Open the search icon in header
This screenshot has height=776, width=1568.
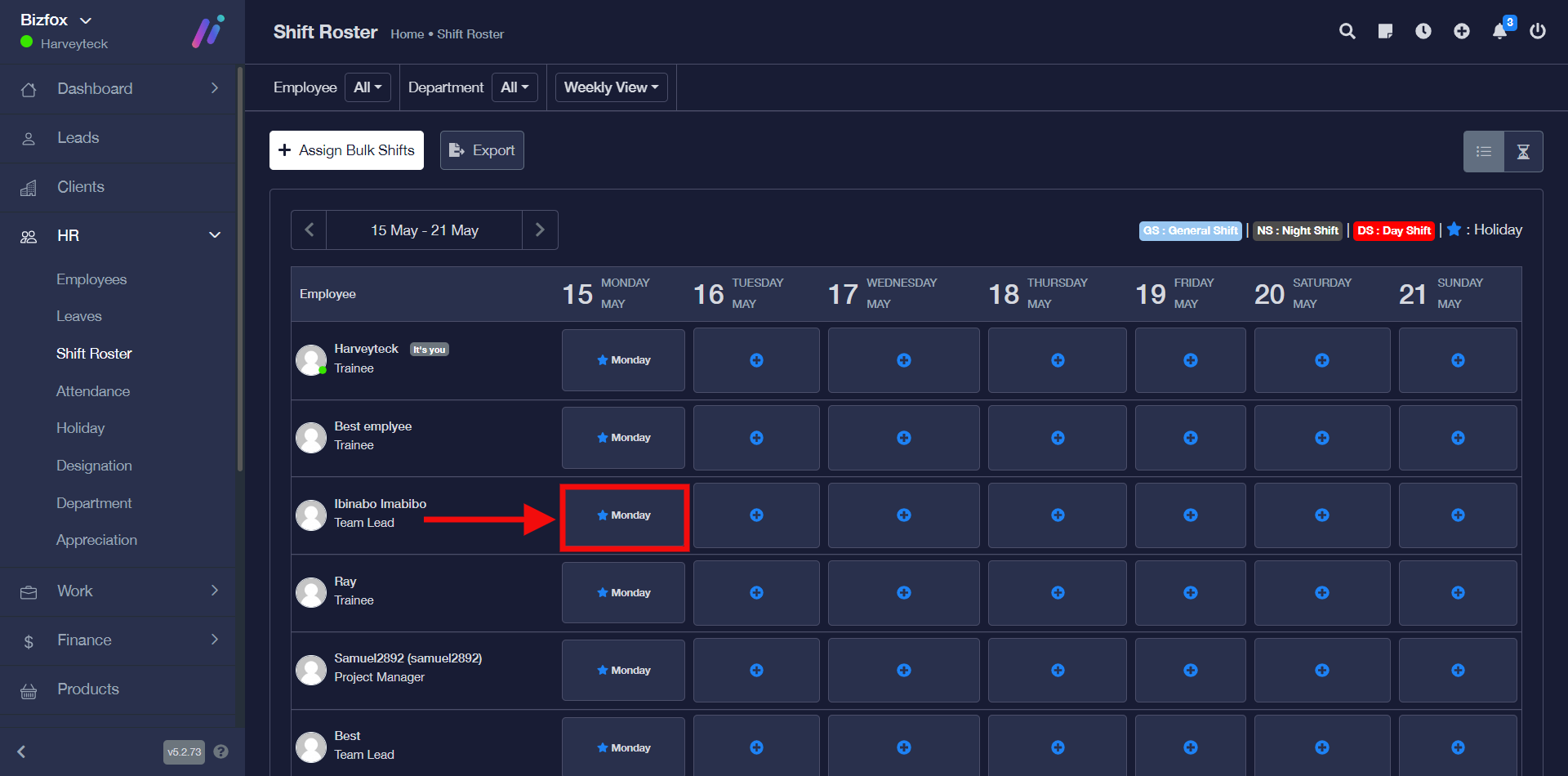coord(1347,31)
